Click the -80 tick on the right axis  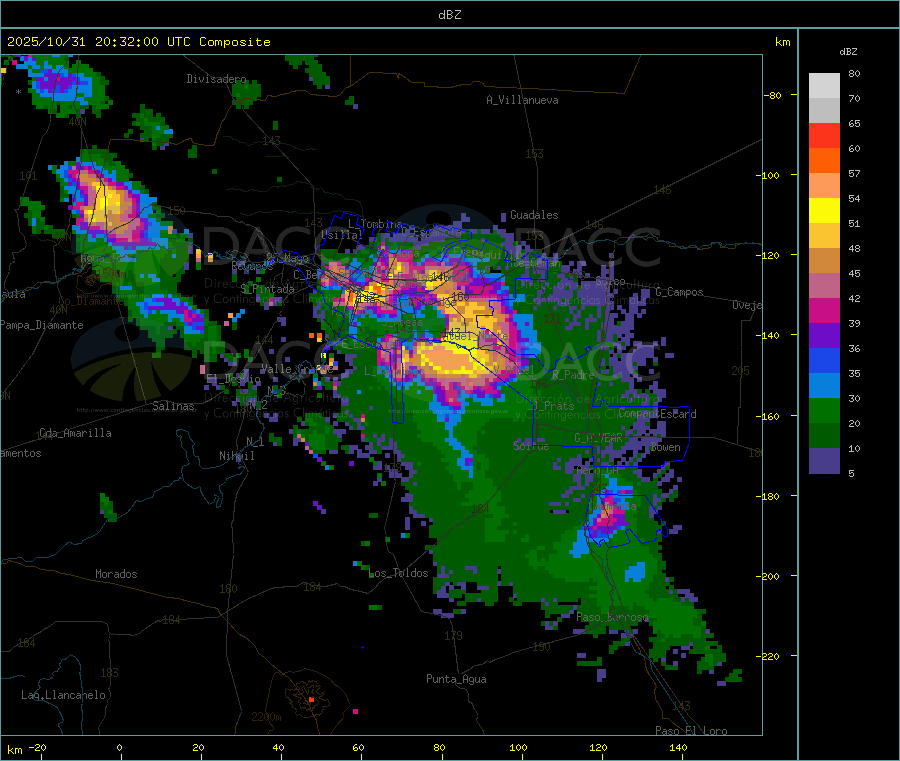click(x=773, y=95)
